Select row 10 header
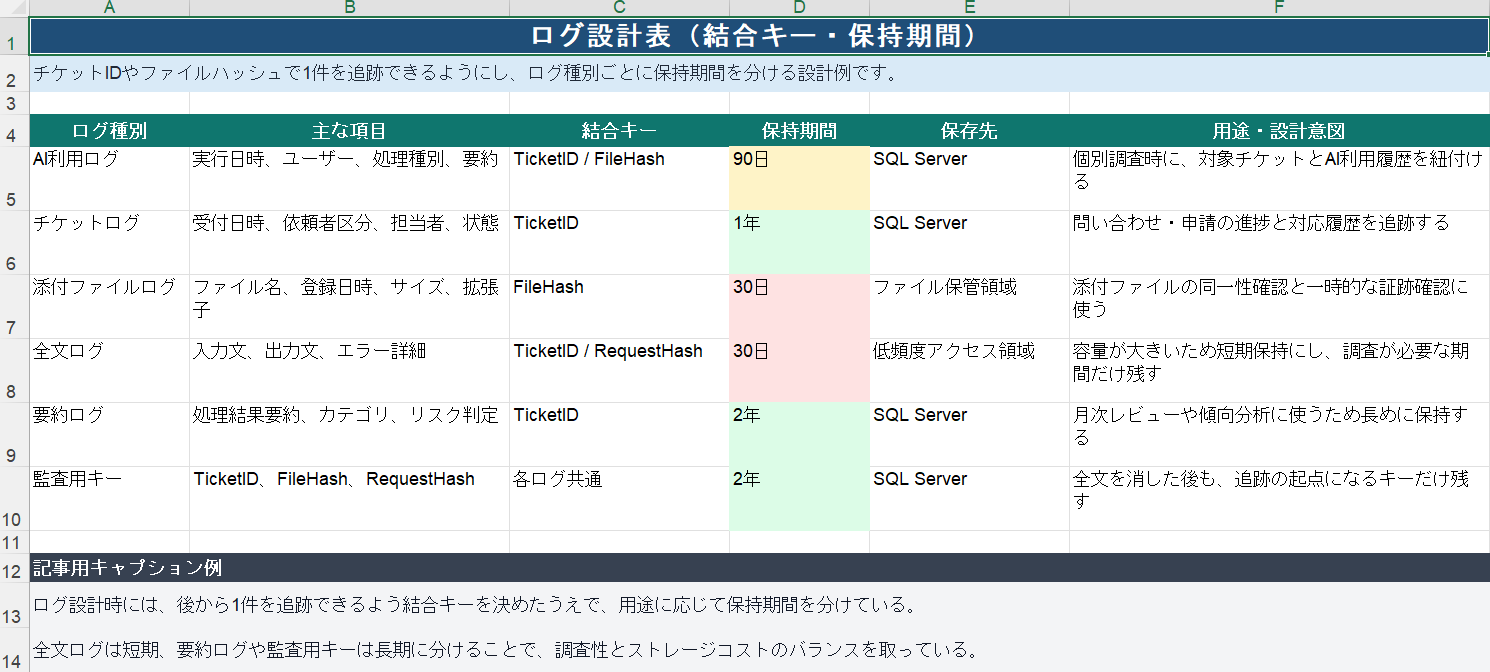Viewport: 1490px width, 672px height. tap(14, 499)
